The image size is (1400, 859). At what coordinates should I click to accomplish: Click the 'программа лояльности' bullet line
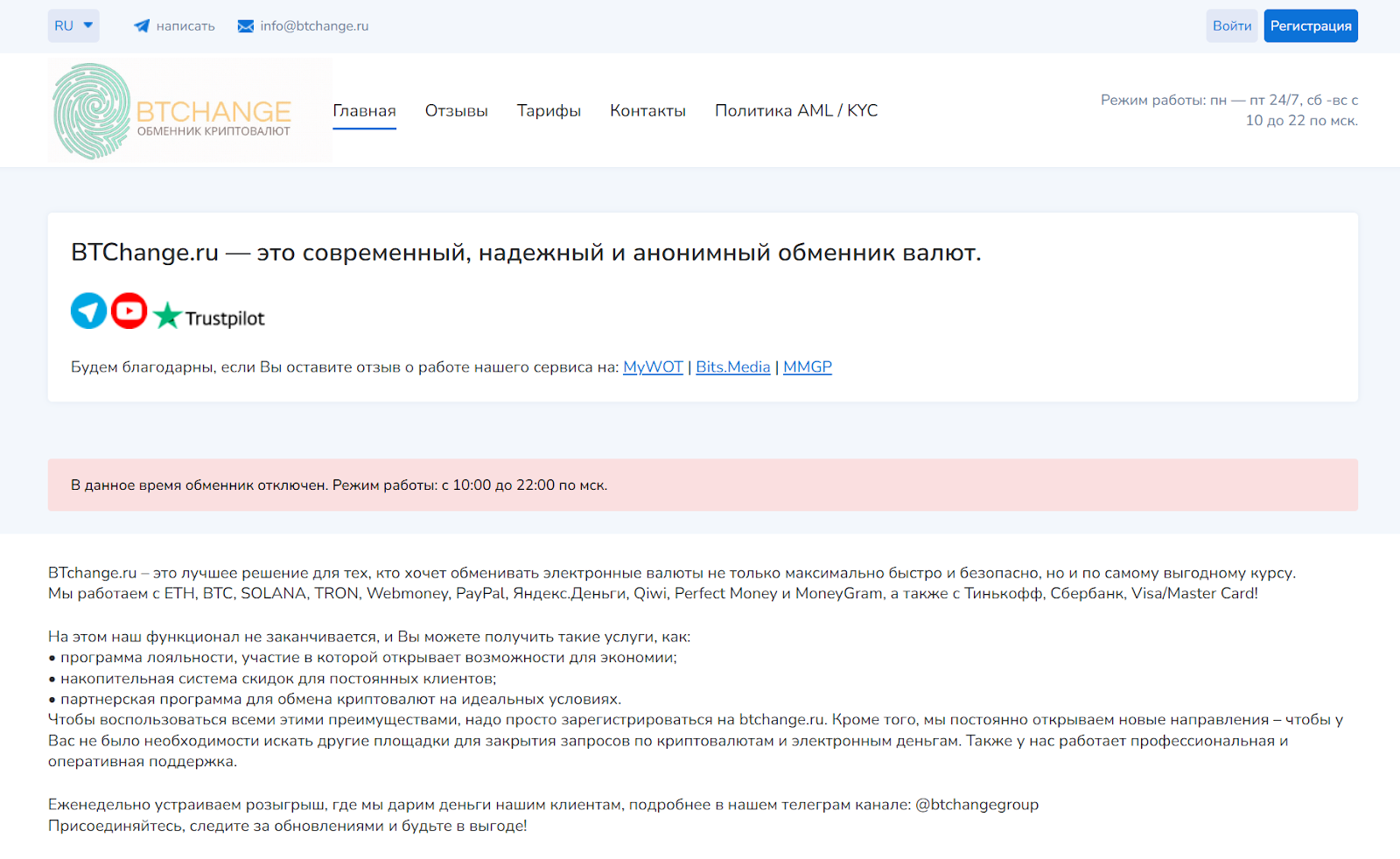(x=362, y=658)
